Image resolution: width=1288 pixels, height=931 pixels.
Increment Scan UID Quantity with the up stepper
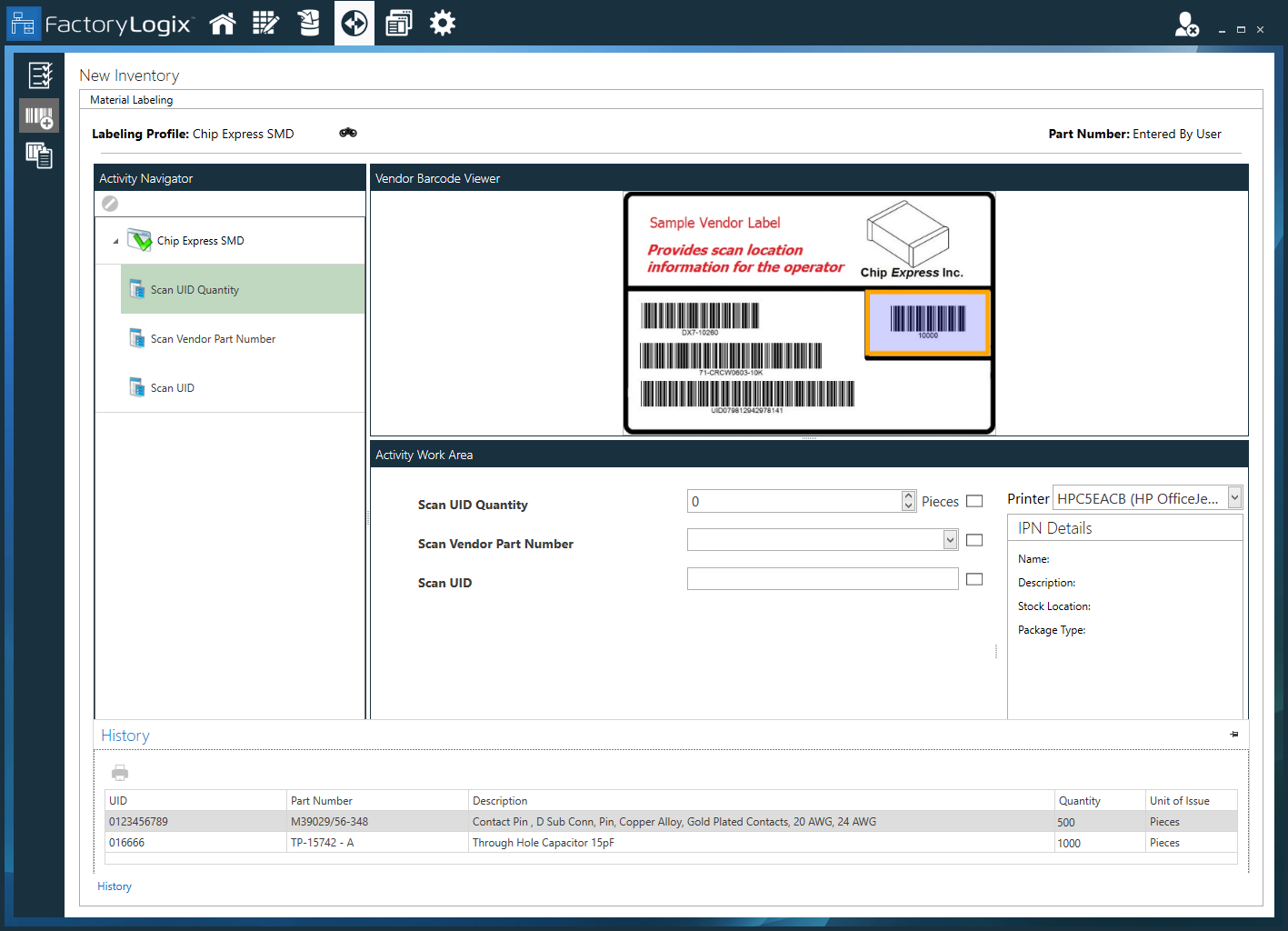coord(907,496)
